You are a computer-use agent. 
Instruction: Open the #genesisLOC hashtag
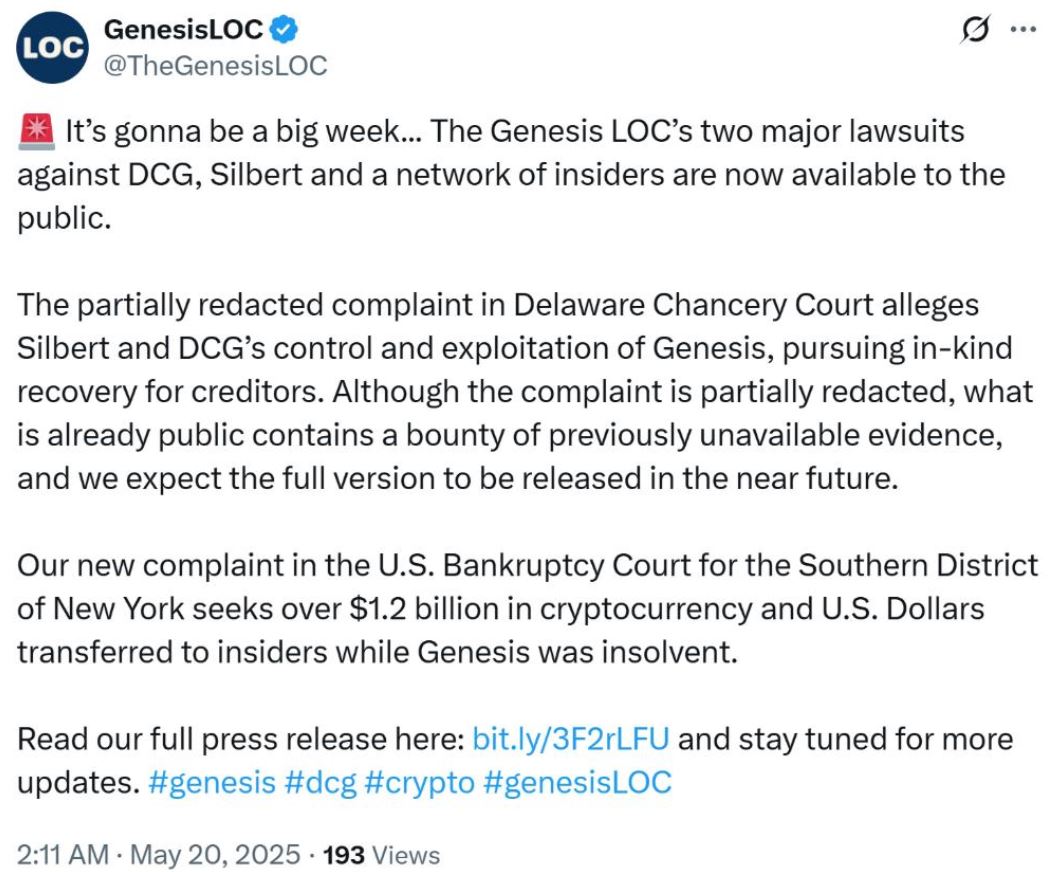pyautogui.click(x=577, y=782)
